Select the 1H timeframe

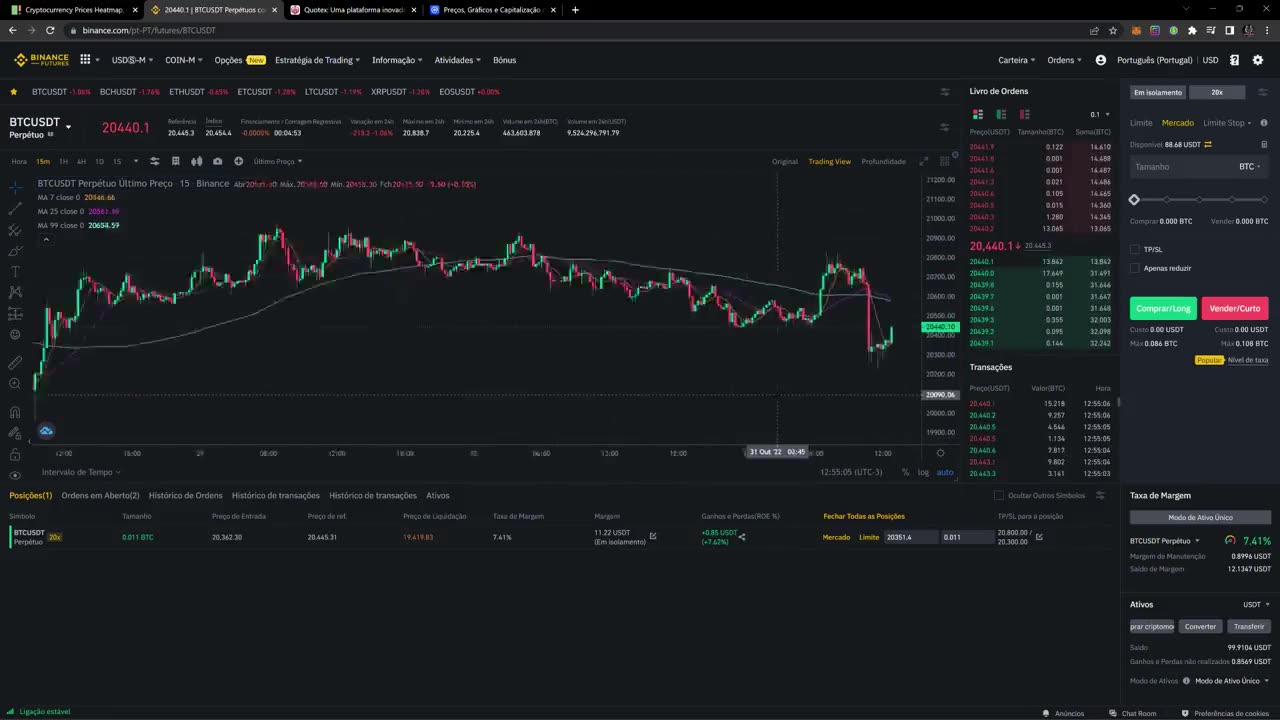tap(63, 161)
